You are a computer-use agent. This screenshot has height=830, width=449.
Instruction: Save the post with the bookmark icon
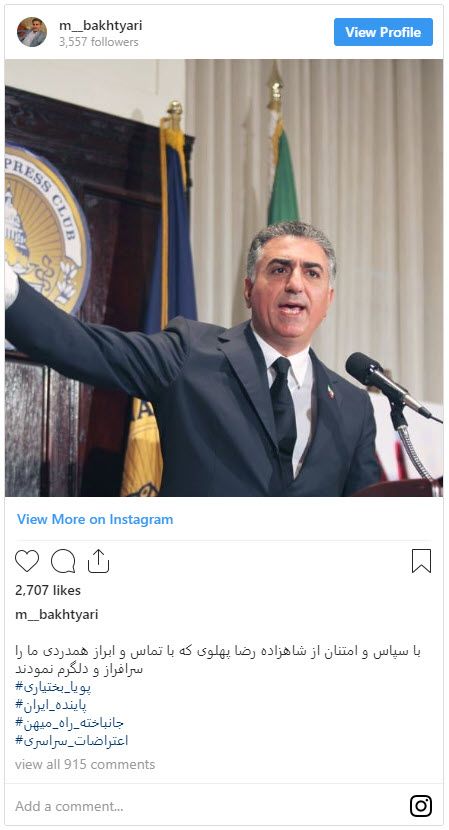[421, 561]
